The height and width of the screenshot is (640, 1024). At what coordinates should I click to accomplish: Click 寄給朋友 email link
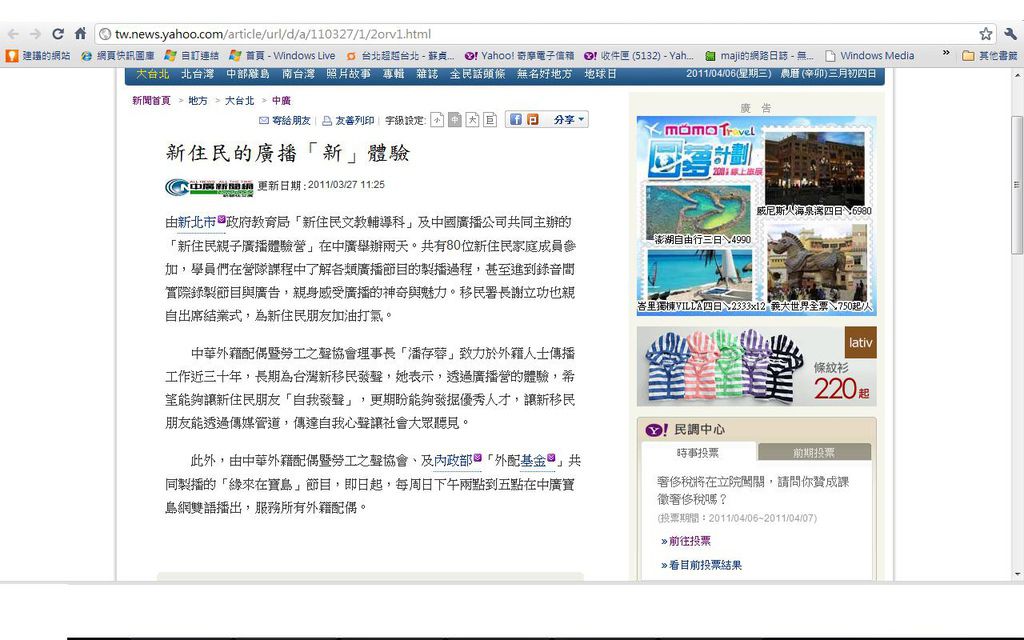click(x=285, y=120)
